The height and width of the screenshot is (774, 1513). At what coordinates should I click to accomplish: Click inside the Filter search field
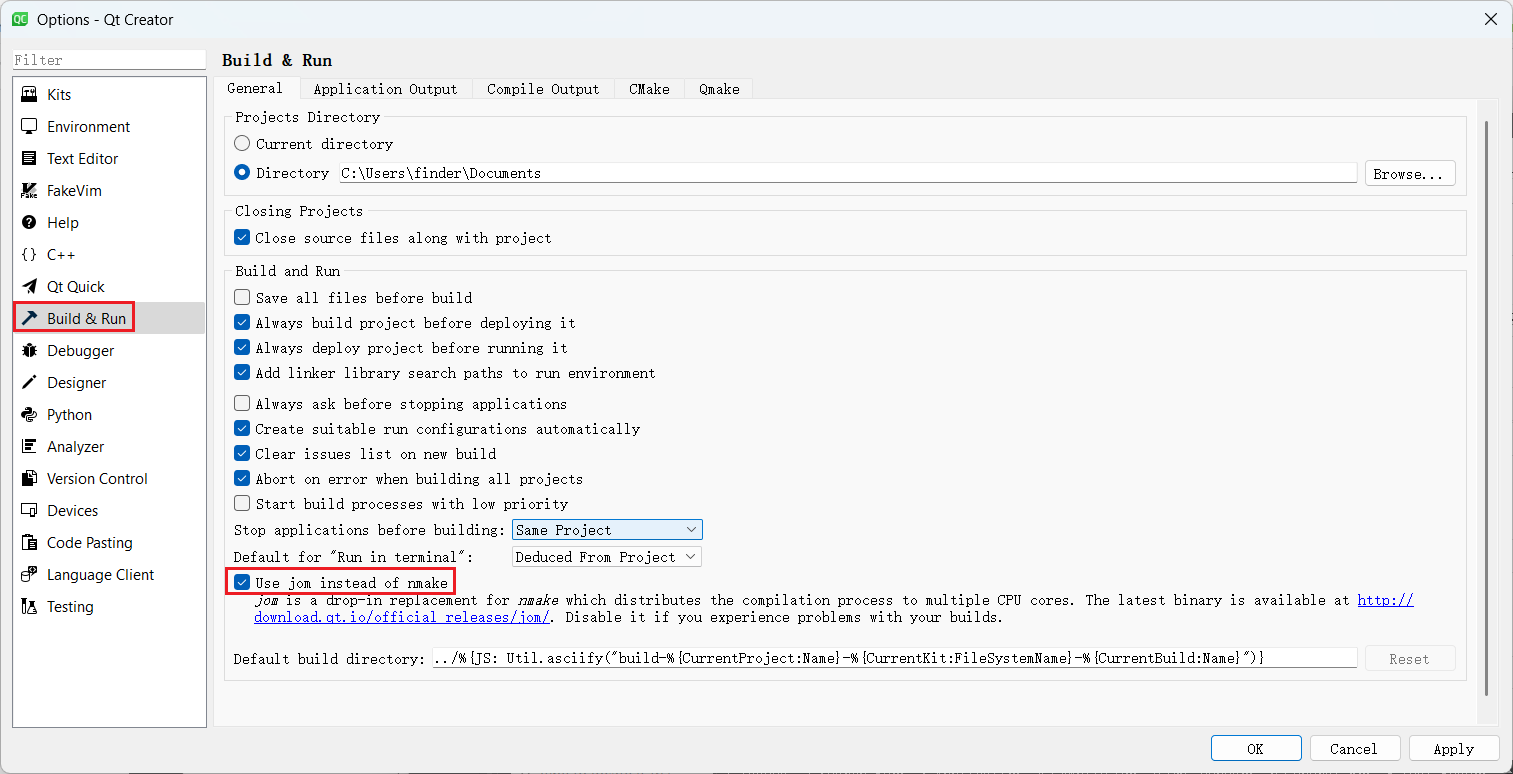pos(108,59)
